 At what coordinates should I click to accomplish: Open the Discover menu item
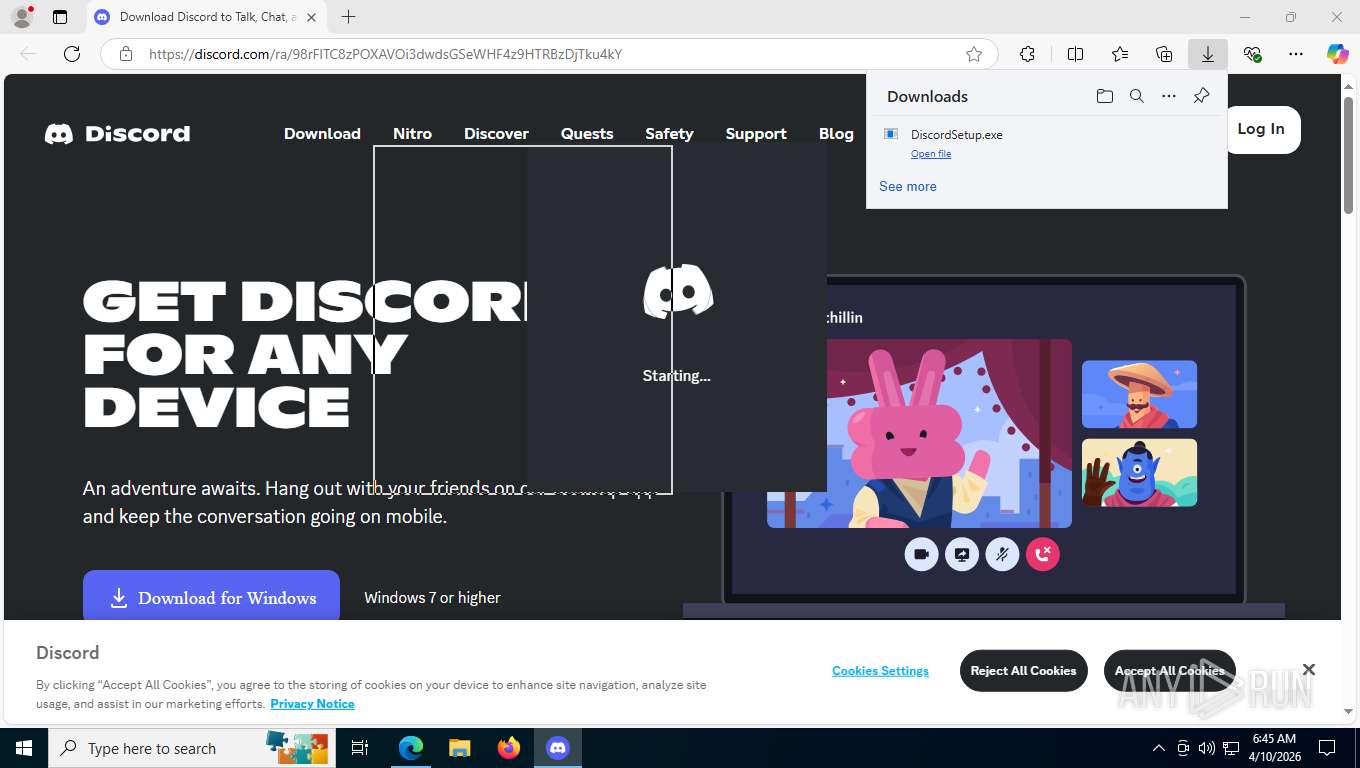(x=496, y=134)
